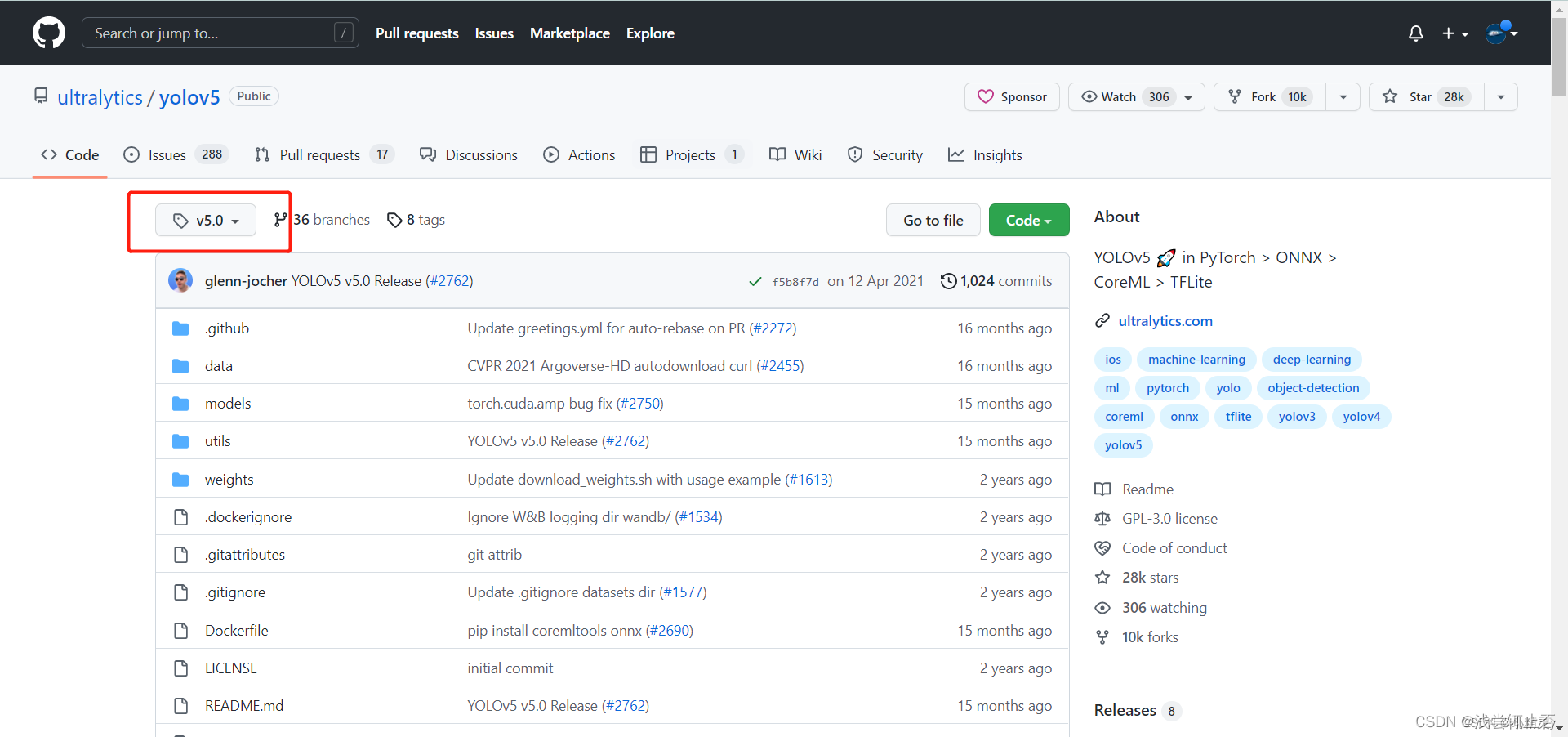Image resolution: width=1568 pixels, height=737 pixels.
Task: Open the Security tab
Action: (885, 154)
